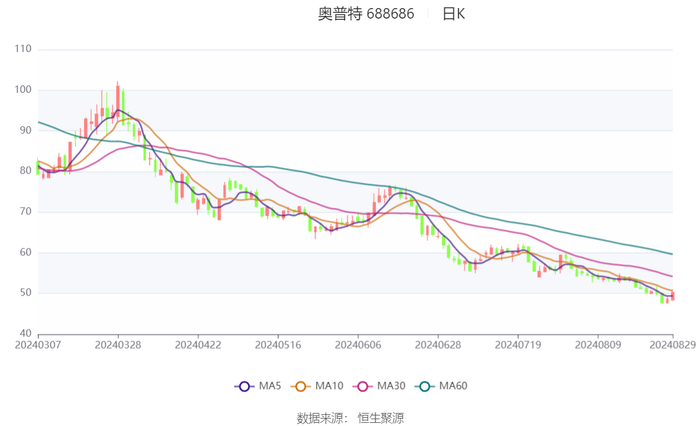Click the x-axis date label 20240516
This screenshot has width=700, height=426.
pos(278,345)
